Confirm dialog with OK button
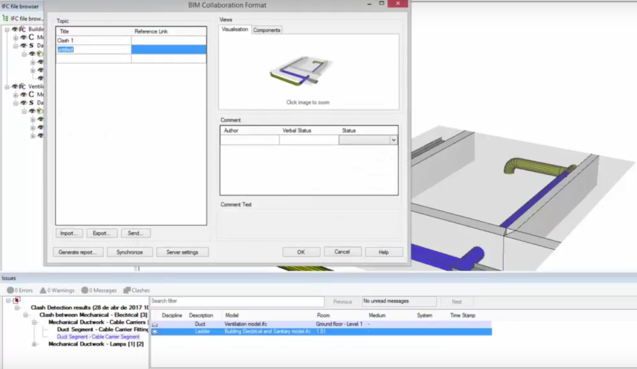The width and height of the screenshot is (637, 369). tap(301, 252)
